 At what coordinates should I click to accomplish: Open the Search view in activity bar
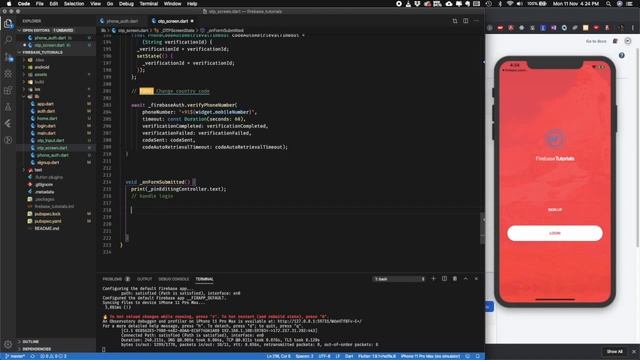click(8, 40)
